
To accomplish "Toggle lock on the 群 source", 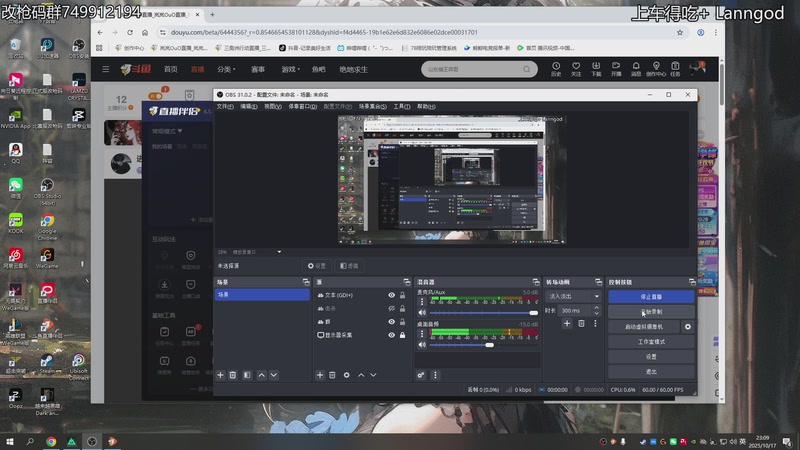I will (x=403, y=322).
